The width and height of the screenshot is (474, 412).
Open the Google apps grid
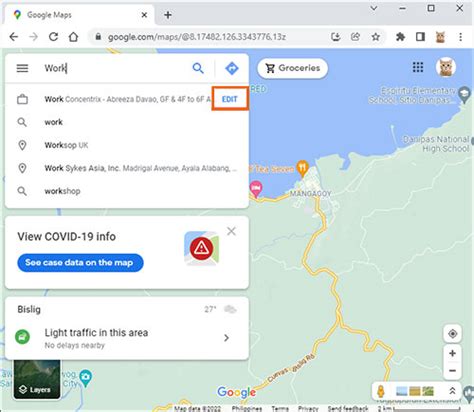point(418,67)
